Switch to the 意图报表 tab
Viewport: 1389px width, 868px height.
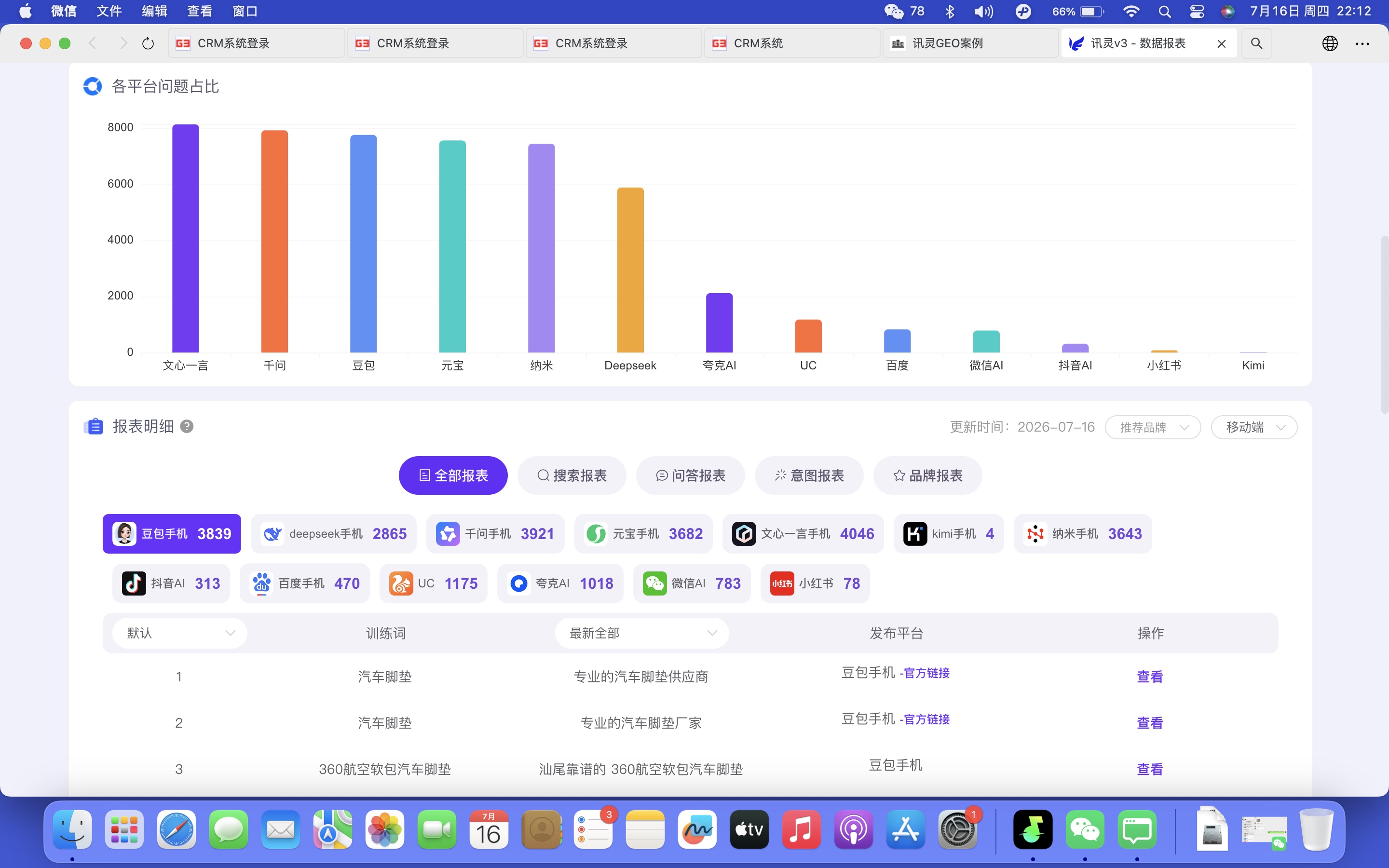coord(809,475)
